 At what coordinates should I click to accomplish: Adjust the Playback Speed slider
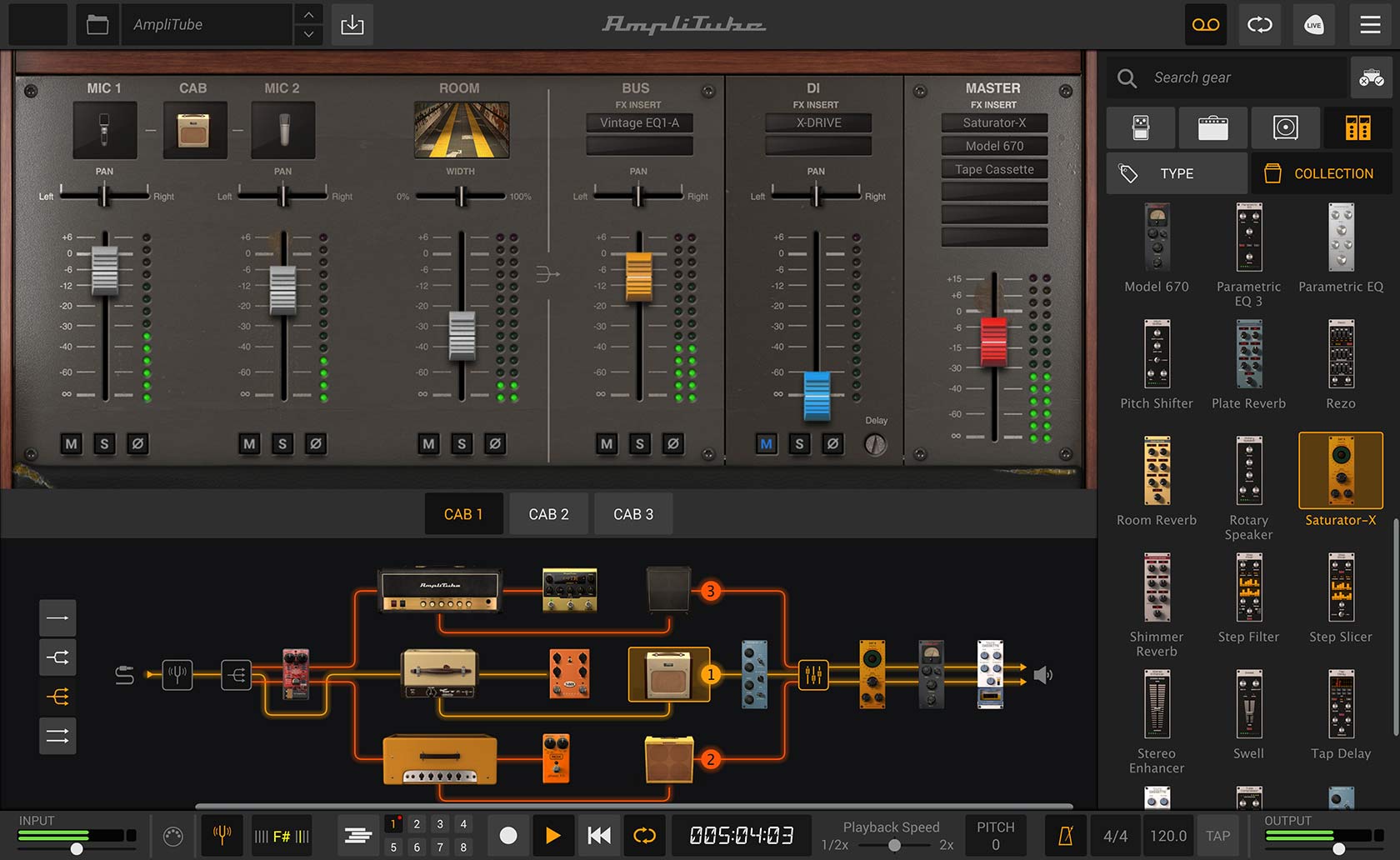pyautogui.click(x=893, y=845)
